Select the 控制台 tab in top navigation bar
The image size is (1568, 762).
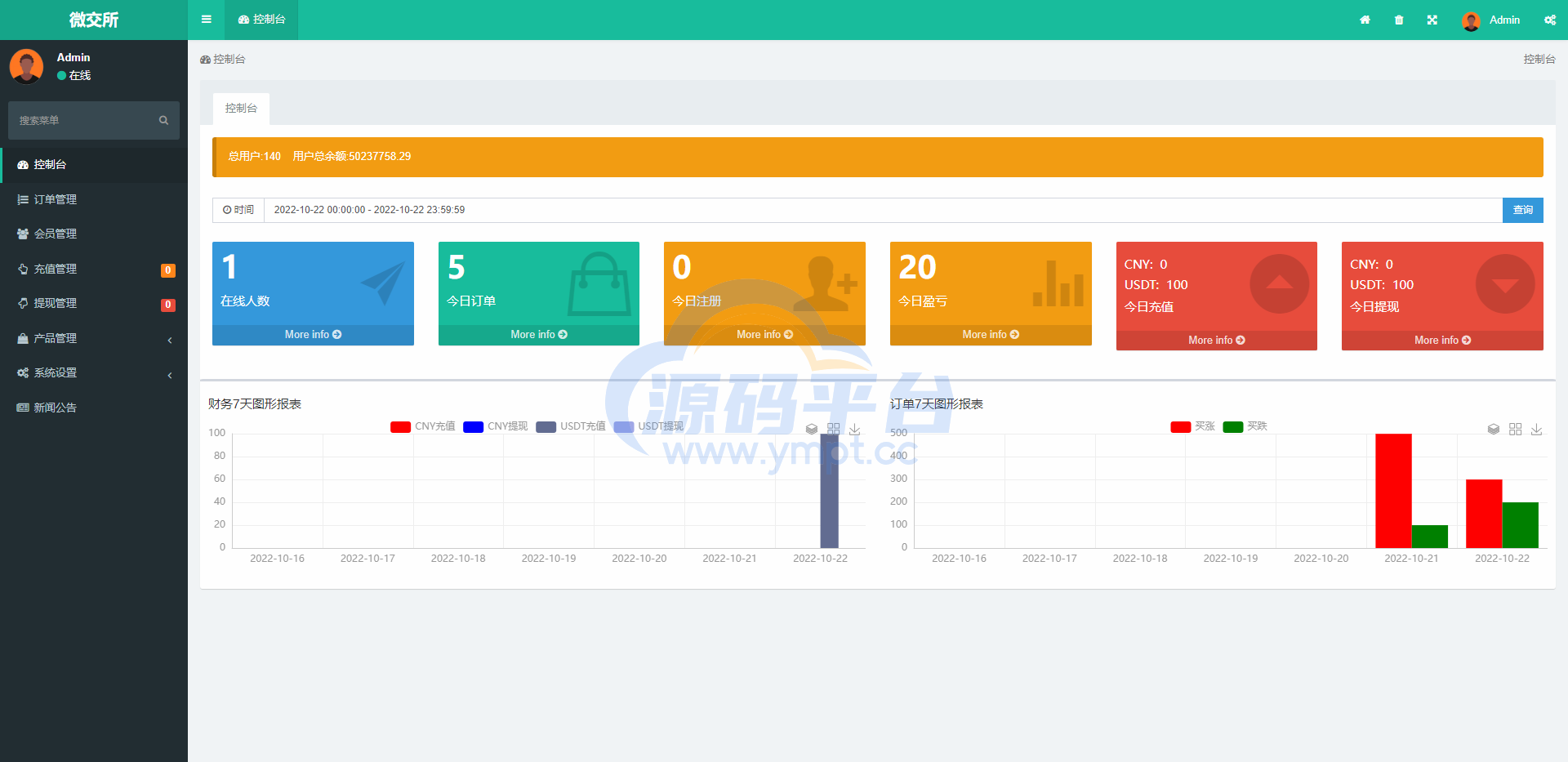[261, 20]
